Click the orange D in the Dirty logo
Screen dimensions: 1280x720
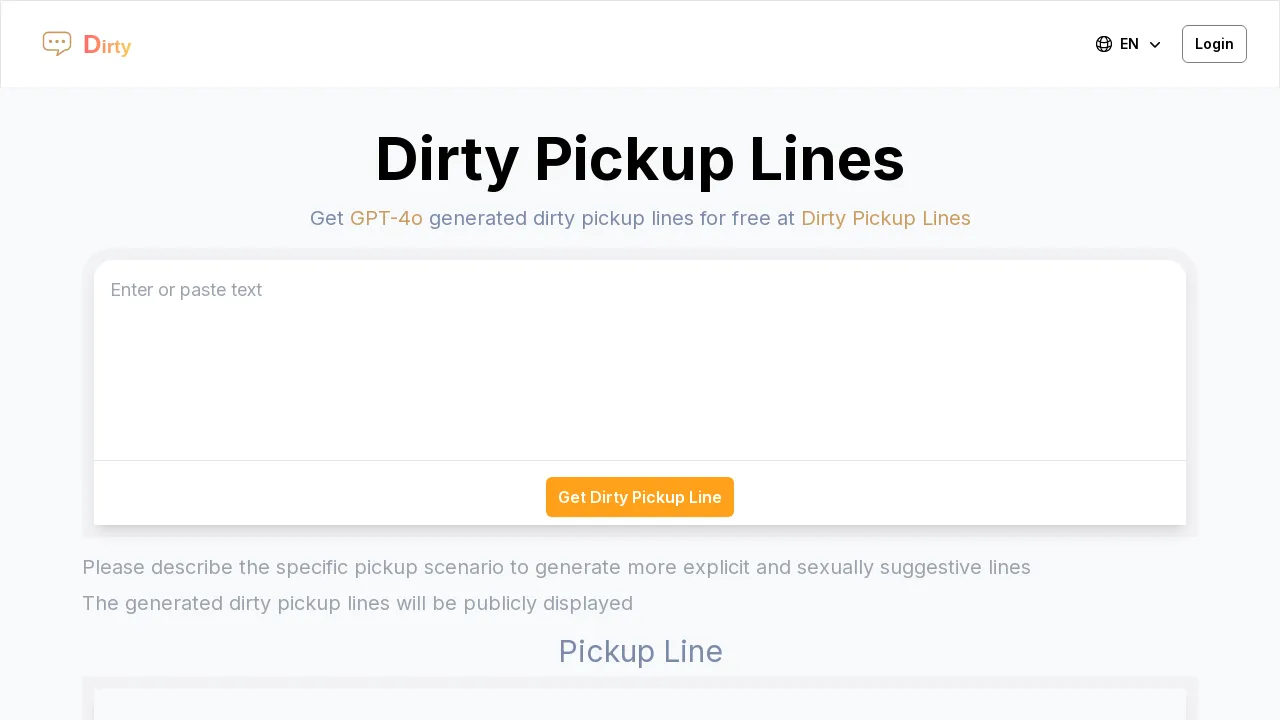(x=91, y=45)
